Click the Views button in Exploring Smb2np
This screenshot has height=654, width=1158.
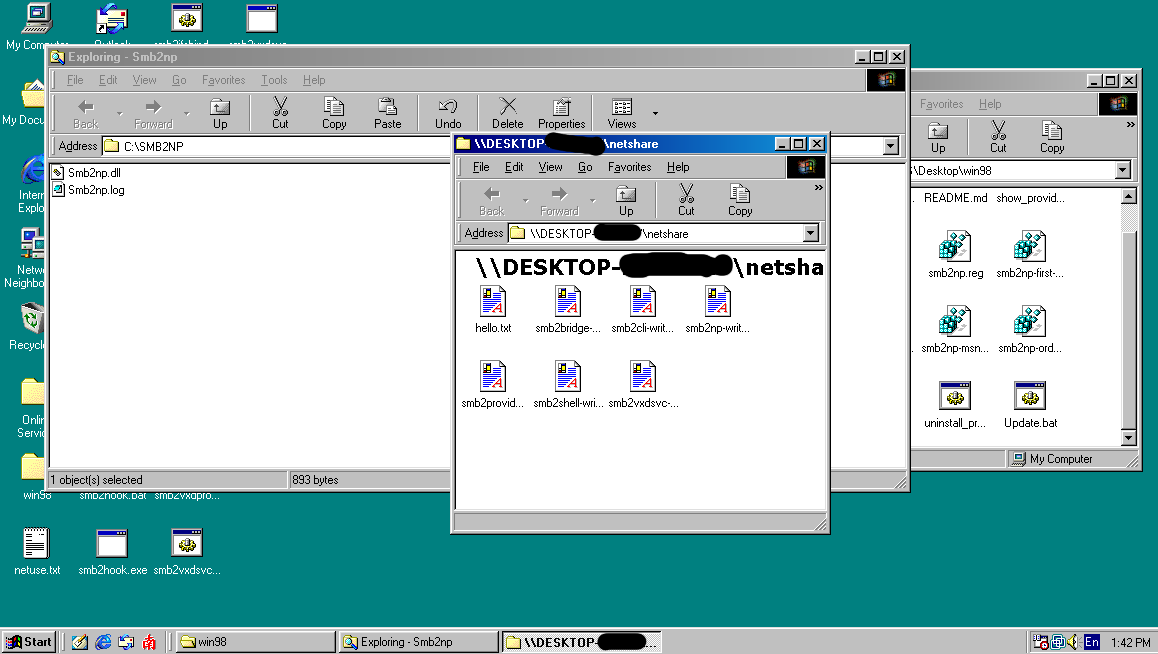(x=622, y=113)
